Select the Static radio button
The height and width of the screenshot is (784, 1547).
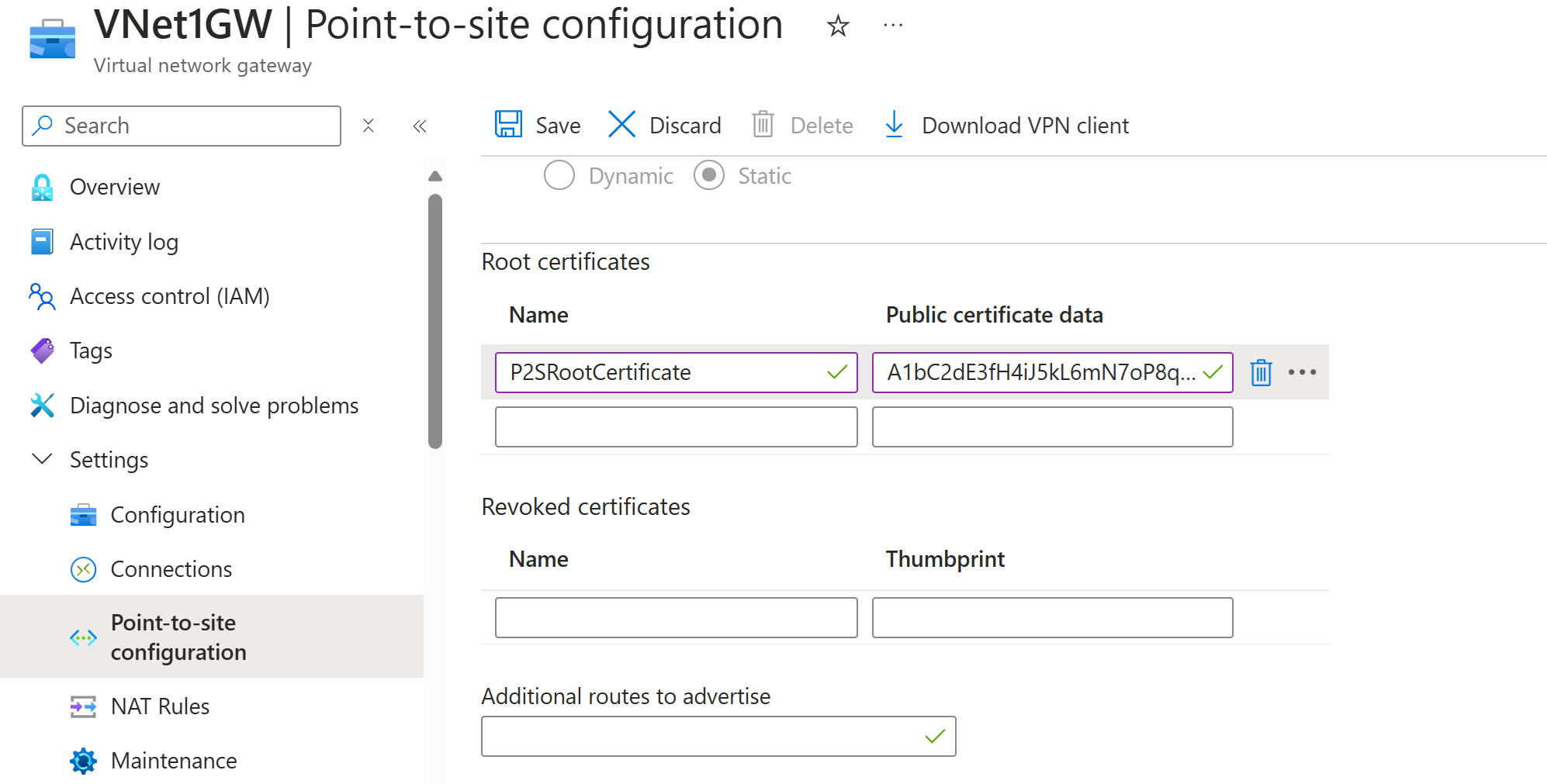708,176
